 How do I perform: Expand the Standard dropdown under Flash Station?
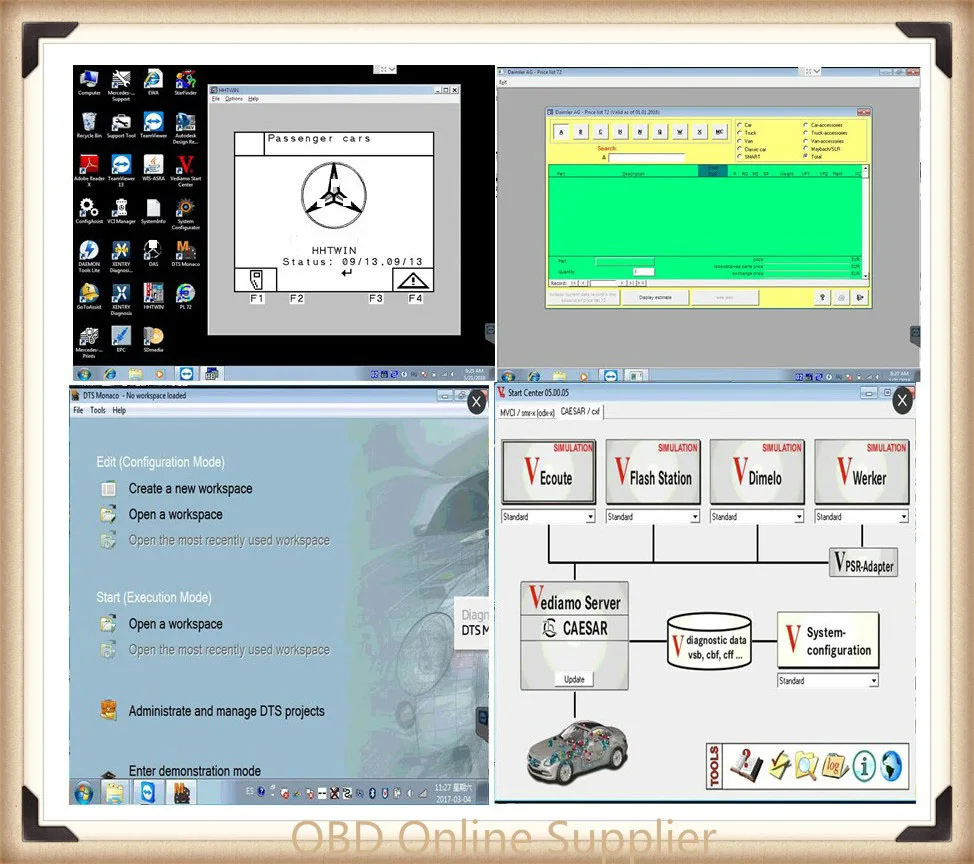[x=694, y=517]
